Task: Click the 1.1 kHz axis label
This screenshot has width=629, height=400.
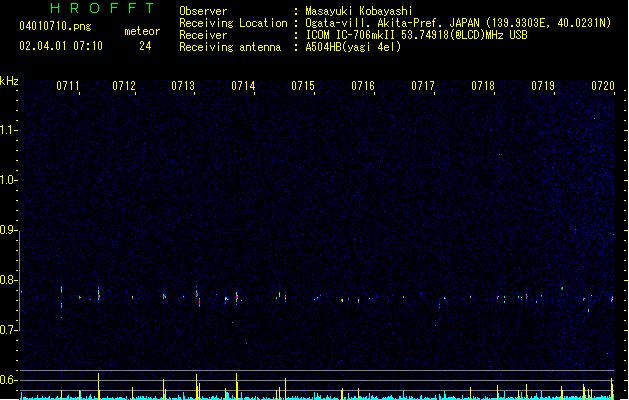Action: [9, 130]
